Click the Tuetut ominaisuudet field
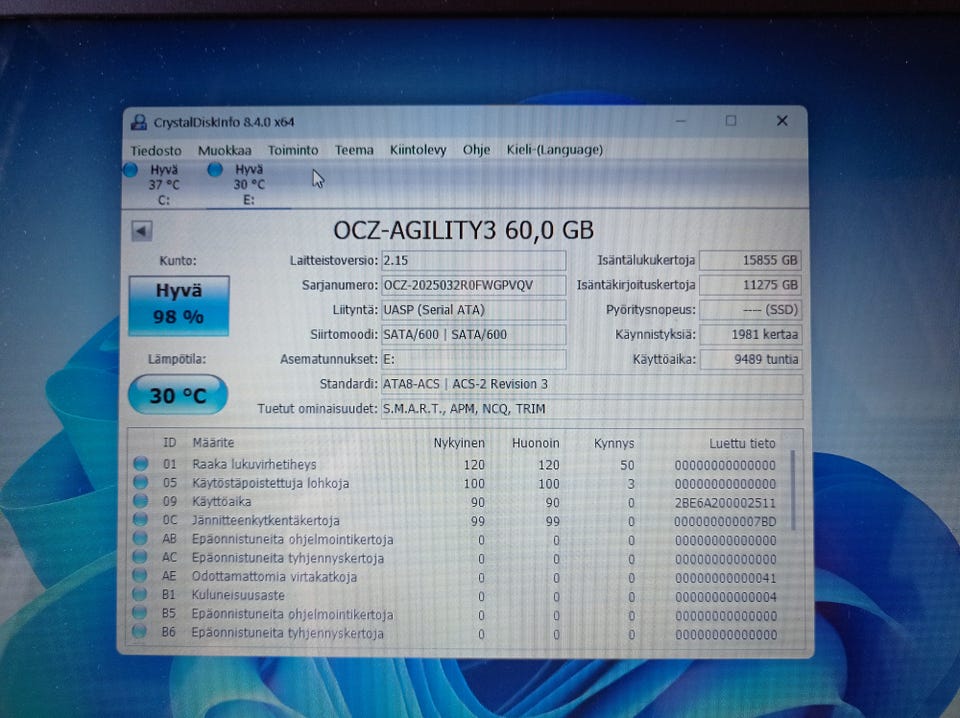960x718 pixels. click(592, 409)
